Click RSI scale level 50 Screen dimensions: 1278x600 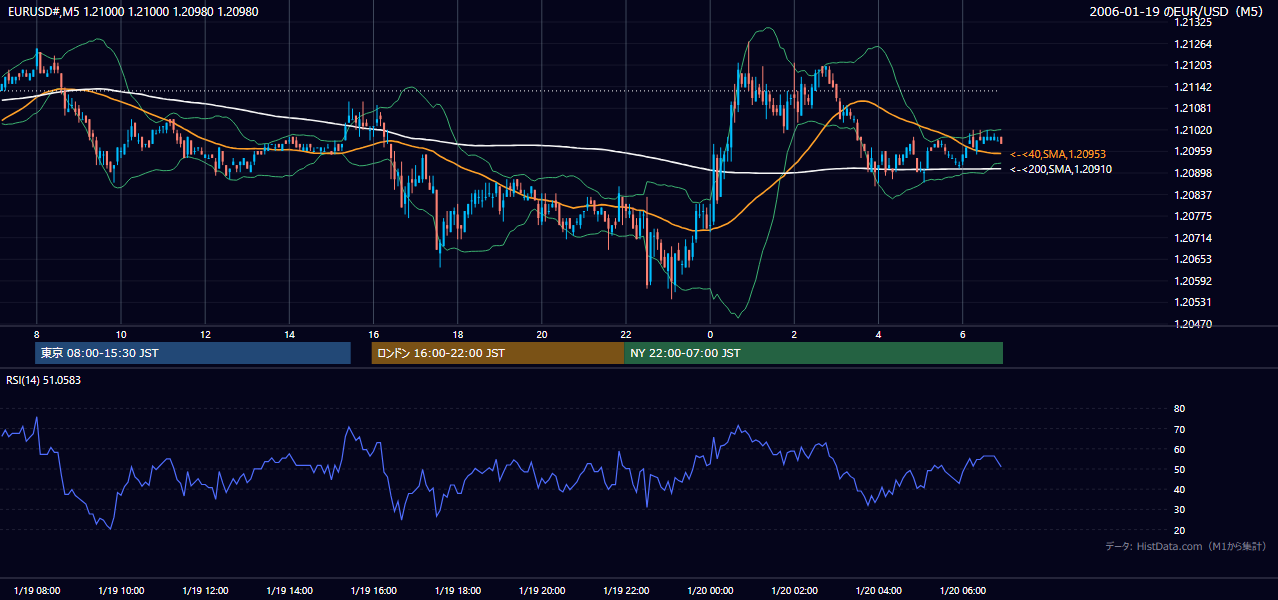(1179, 469)
